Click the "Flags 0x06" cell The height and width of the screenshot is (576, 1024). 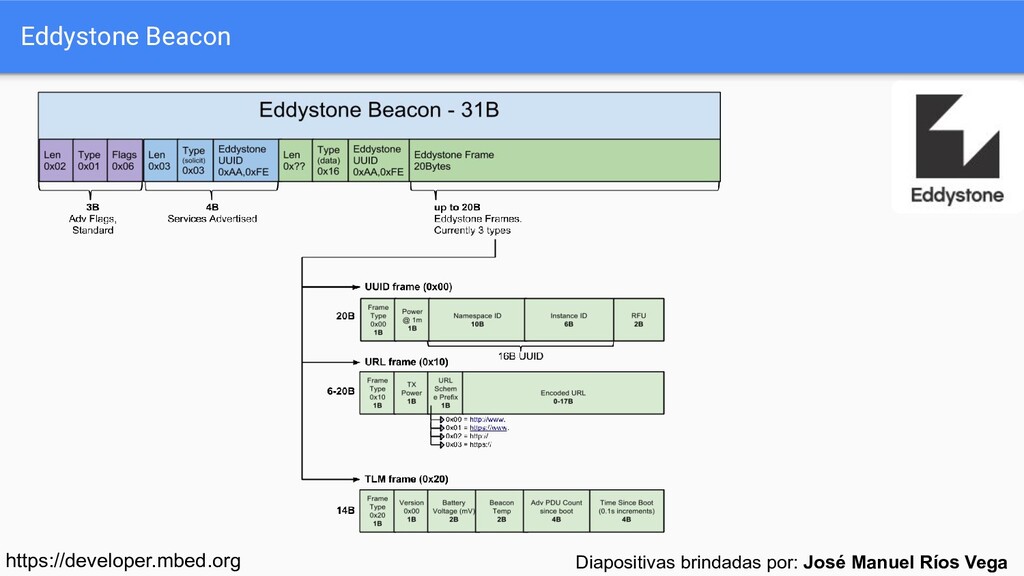coord(124,161)
